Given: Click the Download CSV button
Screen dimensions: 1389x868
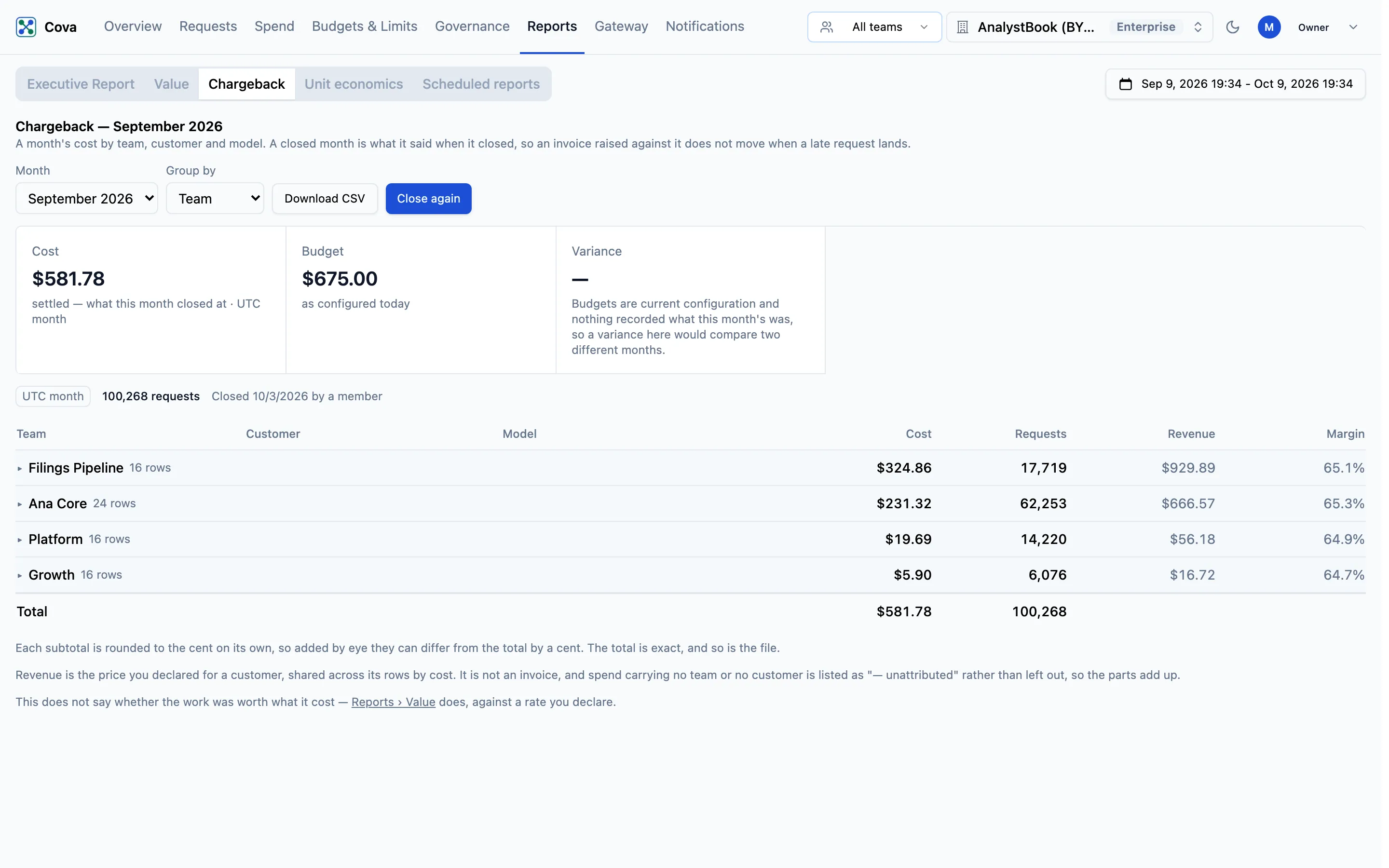Looking at the screenshot, I should [x=325, y=199].
